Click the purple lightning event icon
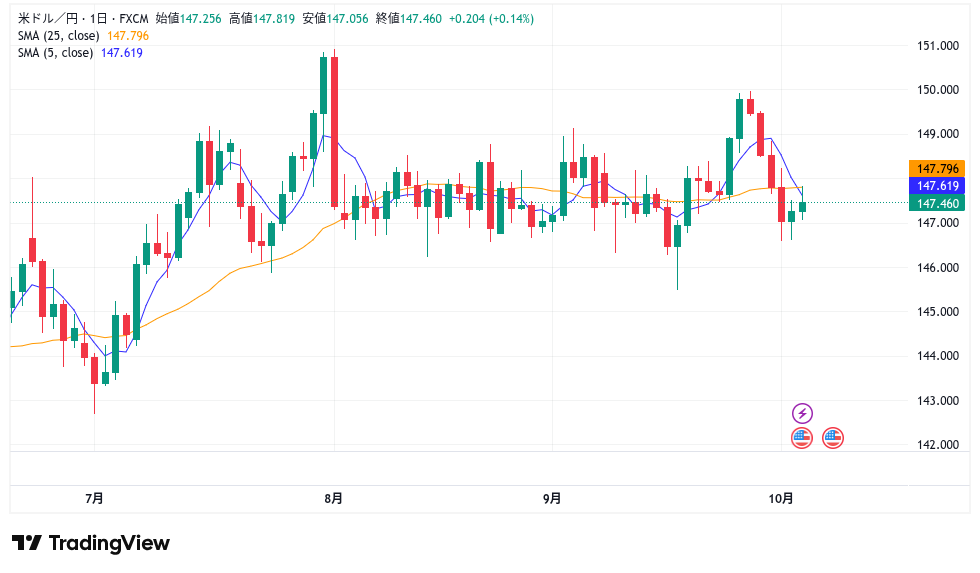 point(802,413)
